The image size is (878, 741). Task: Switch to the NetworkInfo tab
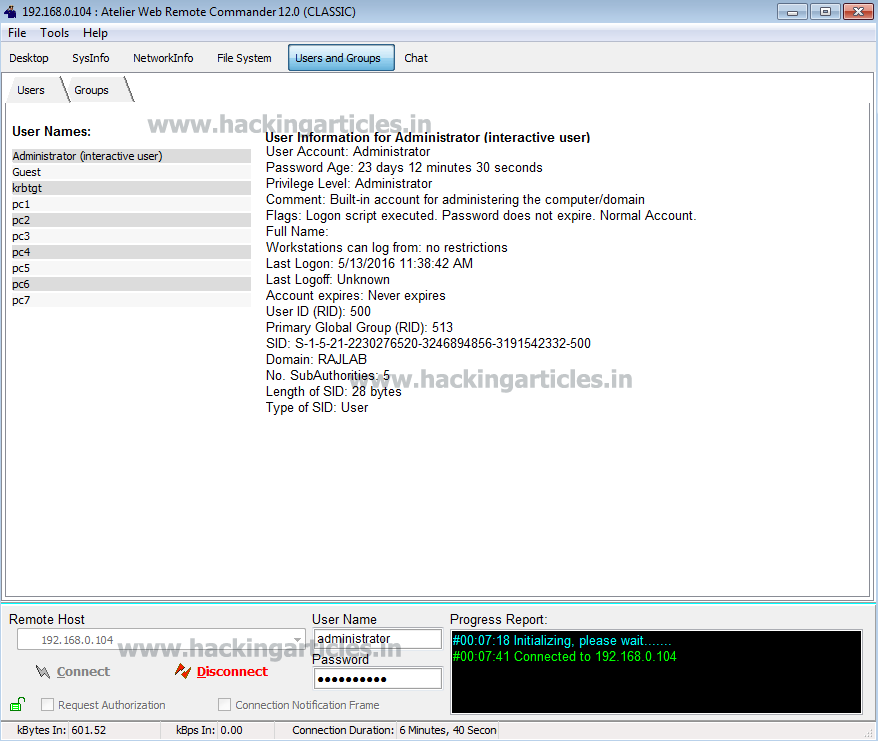click(x=163, y=58)
